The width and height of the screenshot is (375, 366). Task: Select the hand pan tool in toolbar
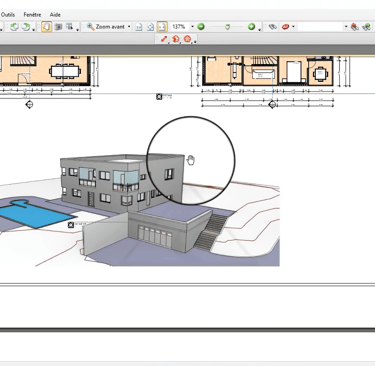47,27
